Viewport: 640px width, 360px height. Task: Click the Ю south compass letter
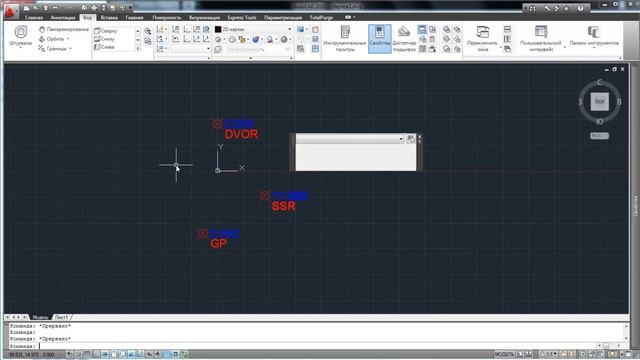tap(600, 122)
